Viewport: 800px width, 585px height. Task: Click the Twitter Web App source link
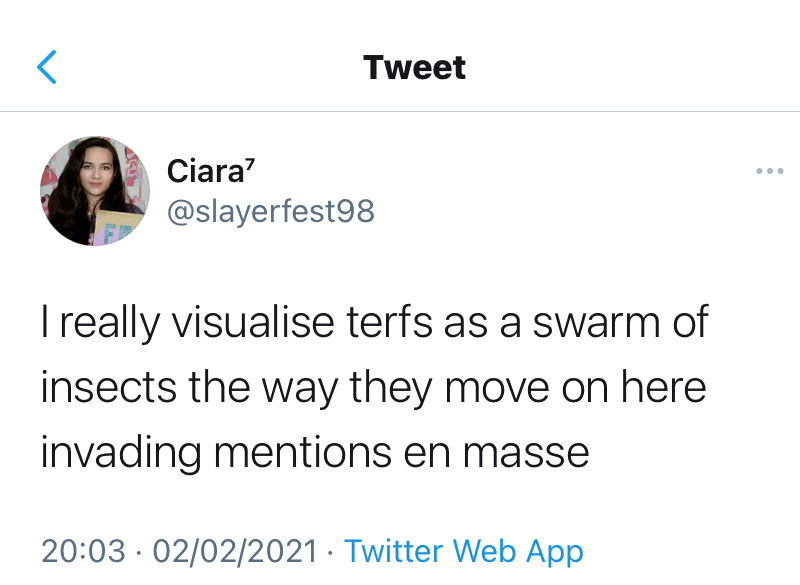(463, 551)
